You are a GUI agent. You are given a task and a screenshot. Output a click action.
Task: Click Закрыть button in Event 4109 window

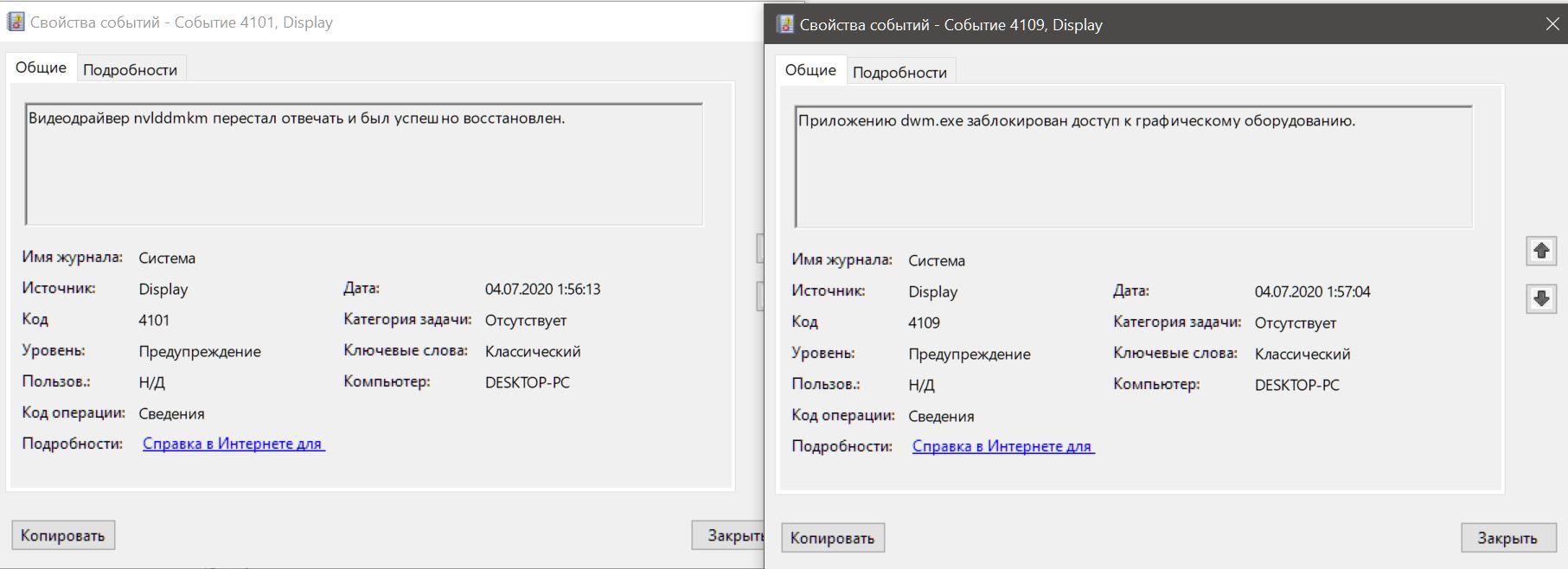[1507, 538]
